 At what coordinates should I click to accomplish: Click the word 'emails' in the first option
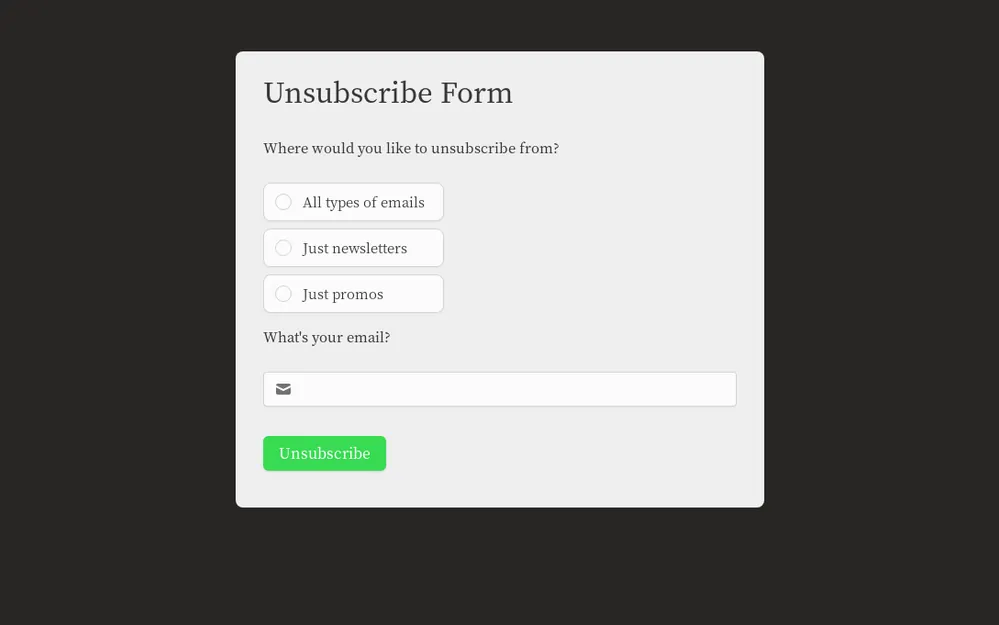pyautogui.click(x=402, y=202)
